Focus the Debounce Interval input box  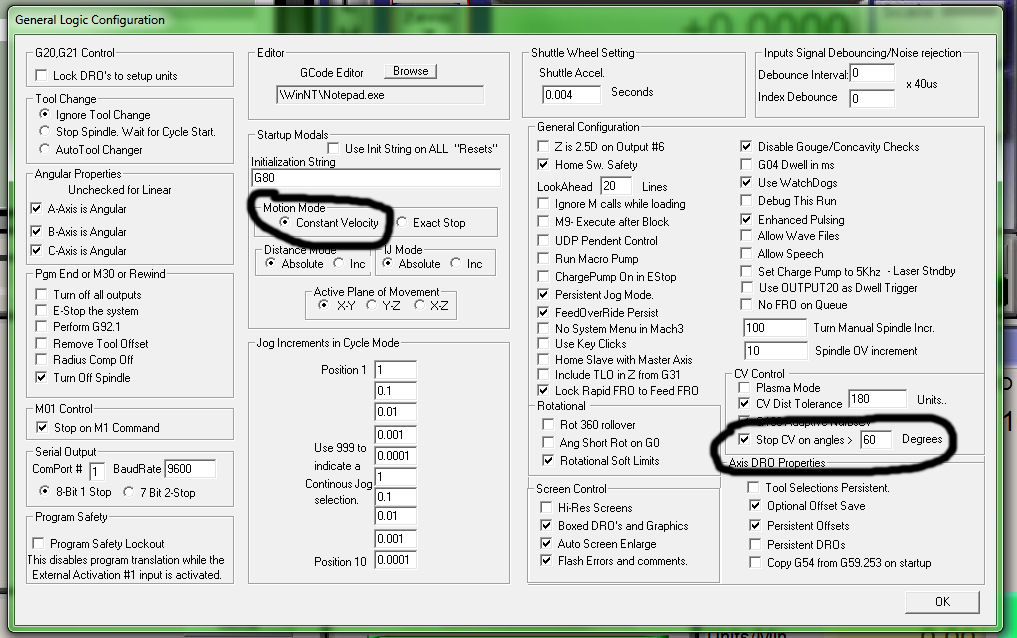coord(872,75)
